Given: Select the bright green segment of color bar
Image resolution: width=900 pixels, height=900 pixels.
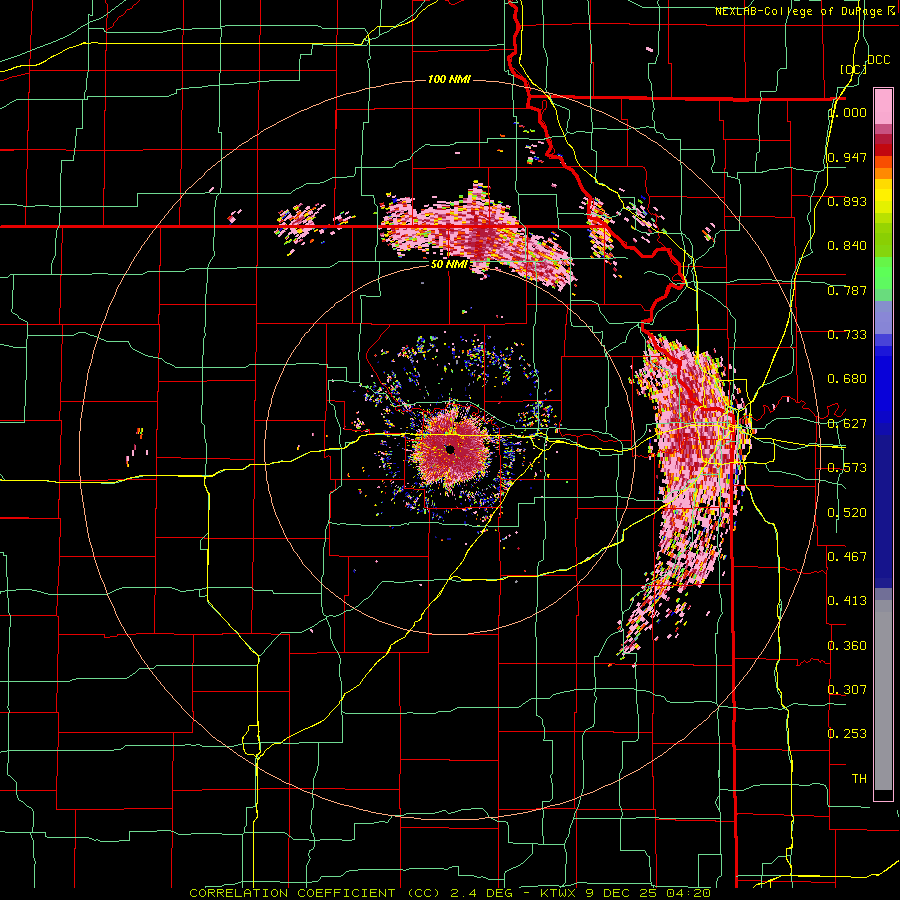Looking at the screenshot, I should pyautogui.click(x=883, y=273).
